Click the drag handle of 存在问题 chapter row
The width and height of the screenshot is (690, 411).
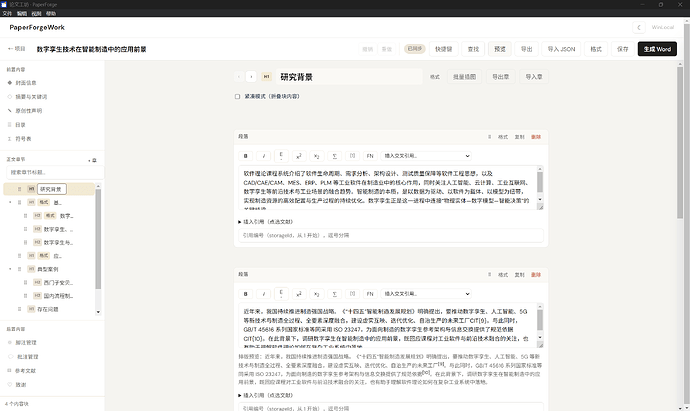click(19, 309)
